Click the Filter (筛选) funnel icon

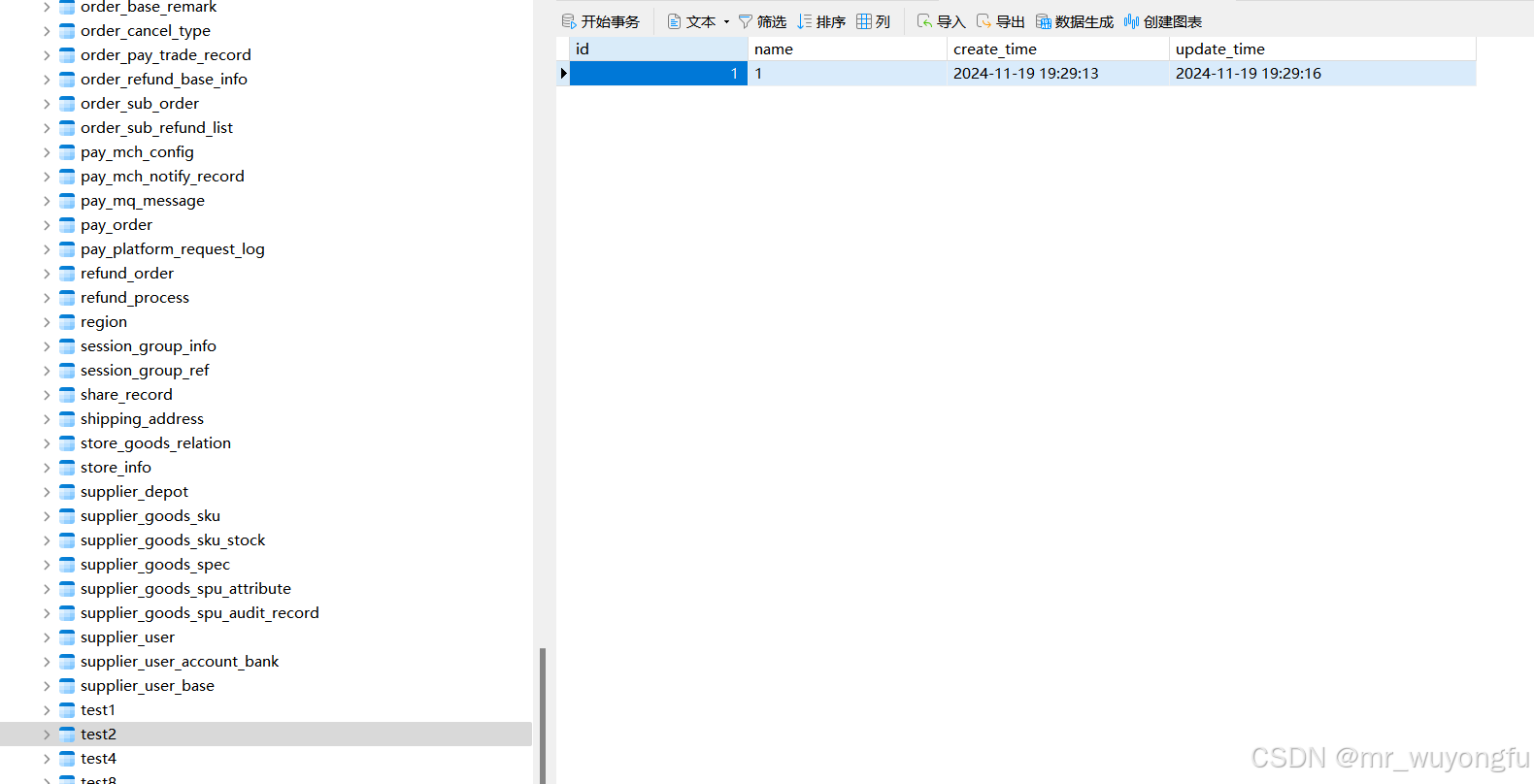click(746, 21)
